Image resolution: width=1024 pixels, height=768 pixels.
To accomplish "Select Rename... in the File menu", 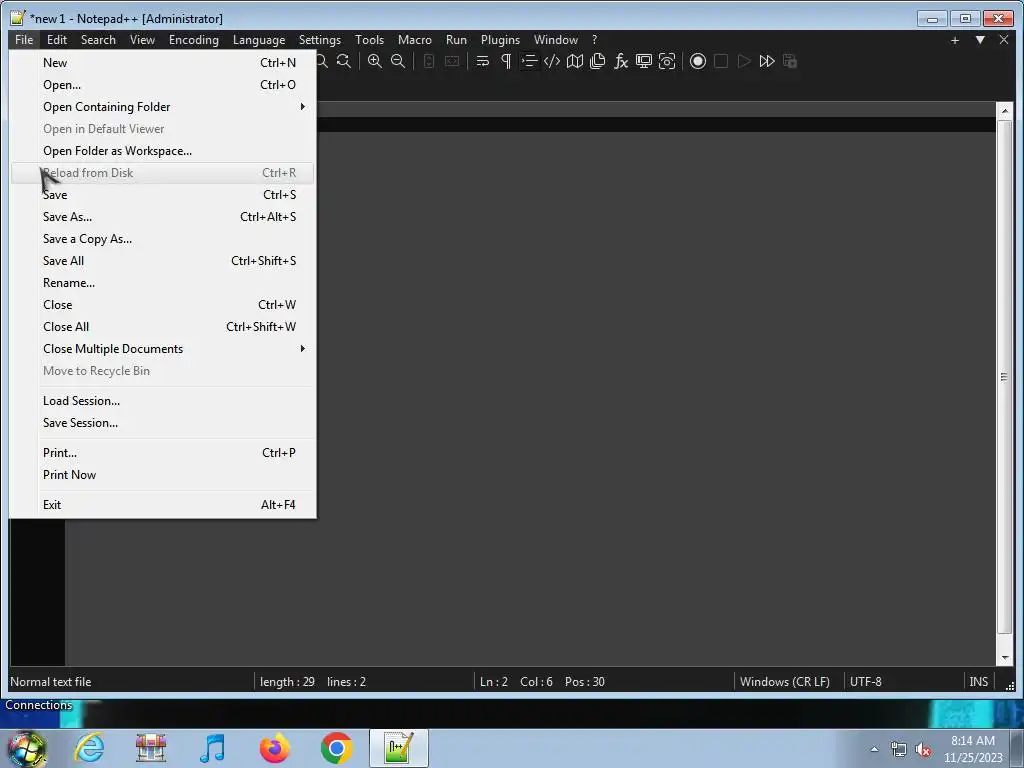I will [163, 283].
